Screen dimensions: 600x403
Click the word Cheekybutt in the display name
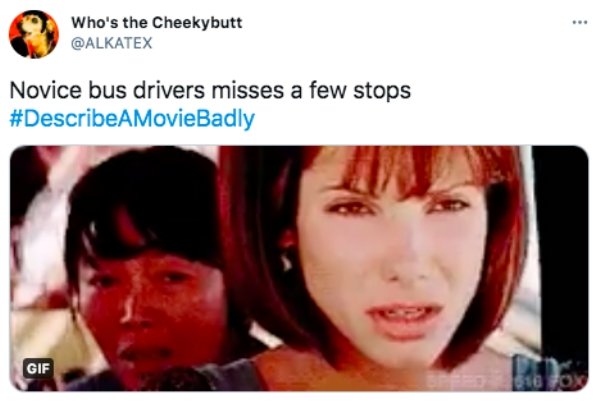click(x=197, y=23)
